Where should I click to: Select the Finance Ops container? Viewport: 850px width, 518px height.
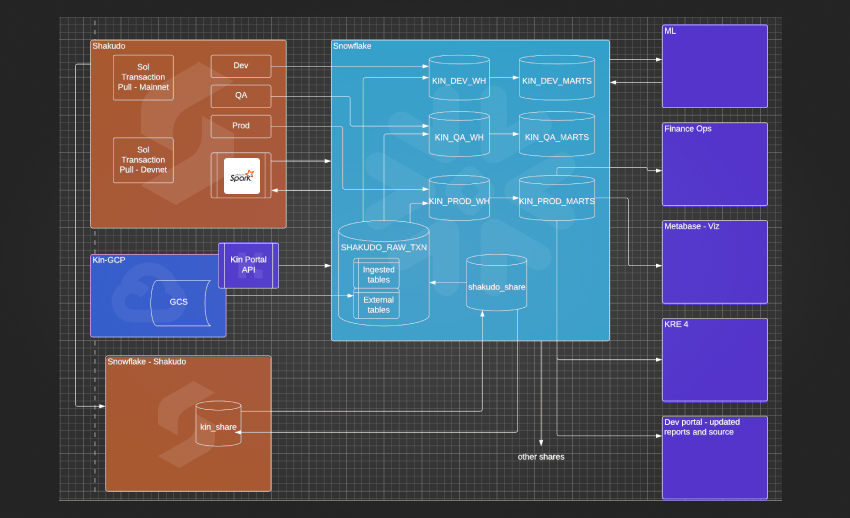[x=714, y=164]
